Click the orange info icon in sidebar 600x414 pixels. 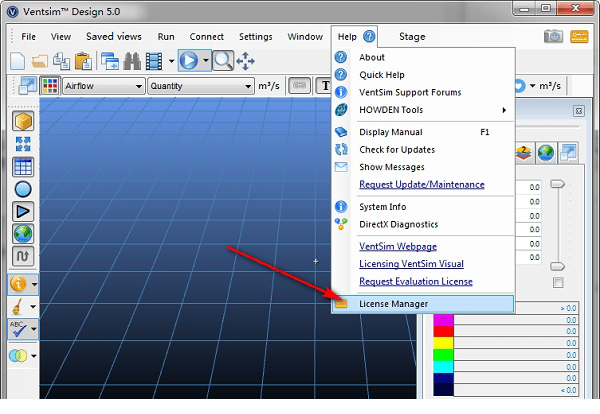[18, 284]
